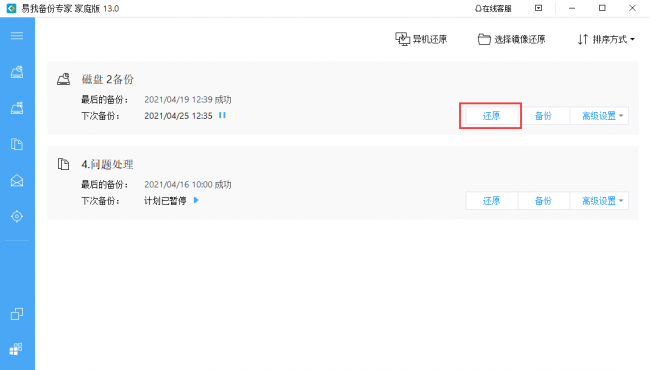Expand the 排序方式 sort dropdown
This screenshot has width=650, height=370.
tap(606, 39)
